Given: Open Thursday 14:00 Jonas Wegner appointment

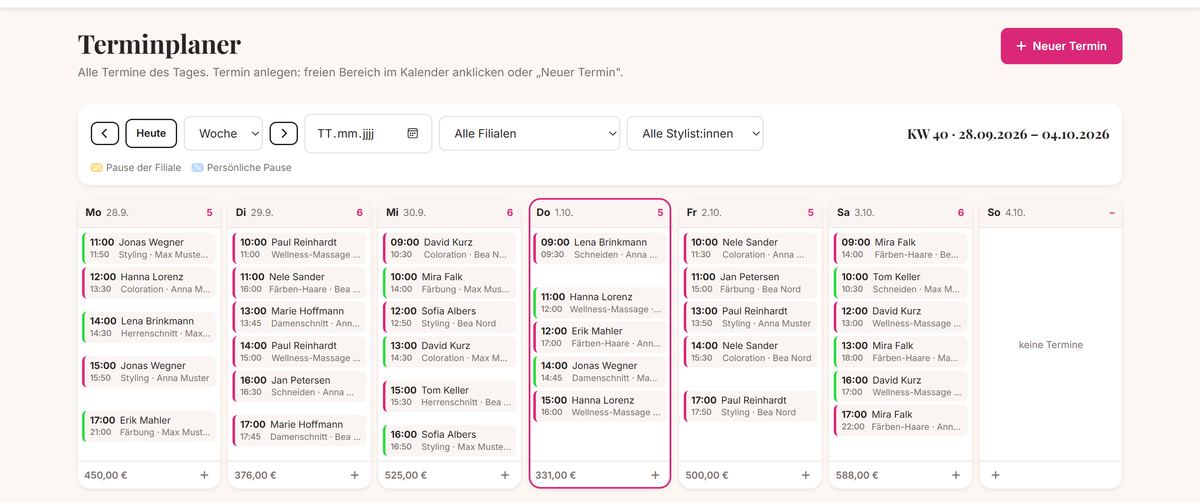Looking at the screenshot, I should [600, 372].
